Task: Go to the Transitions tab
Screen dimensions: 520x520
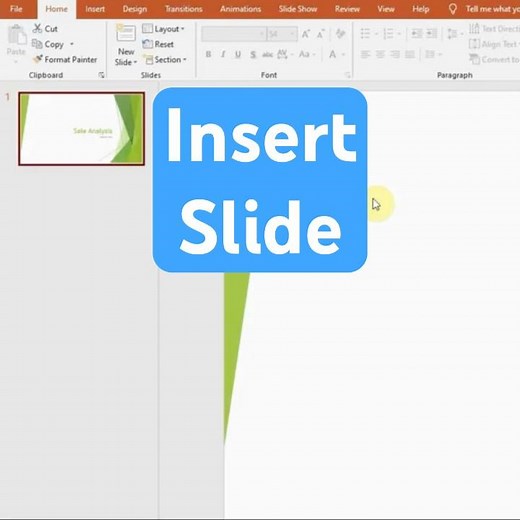Action: tap(184, 9)
